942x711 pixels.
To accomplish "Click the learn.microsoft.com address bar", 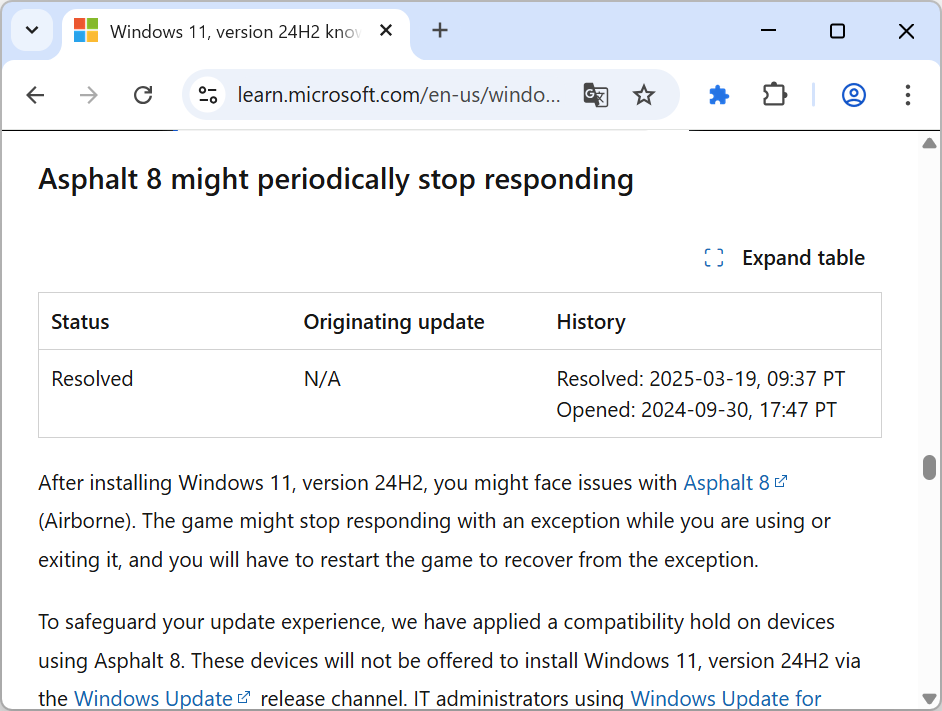I will 399,95.
